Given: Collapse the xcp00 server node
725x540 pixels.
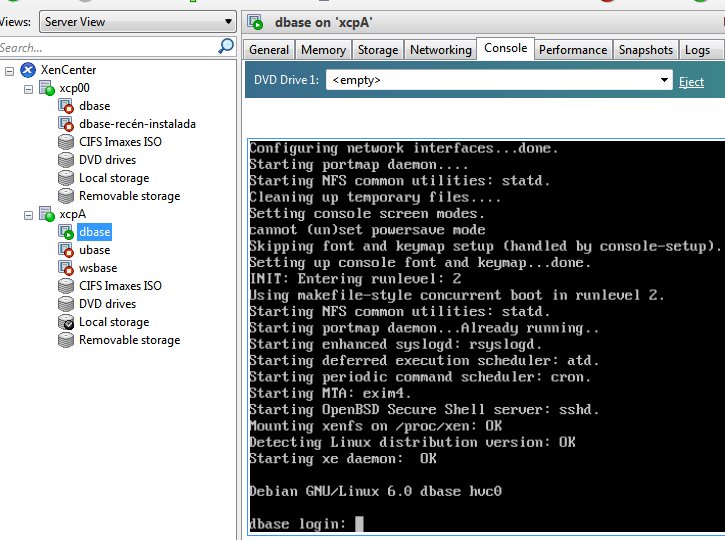Looking at the screenshot, I should (29, 89).
